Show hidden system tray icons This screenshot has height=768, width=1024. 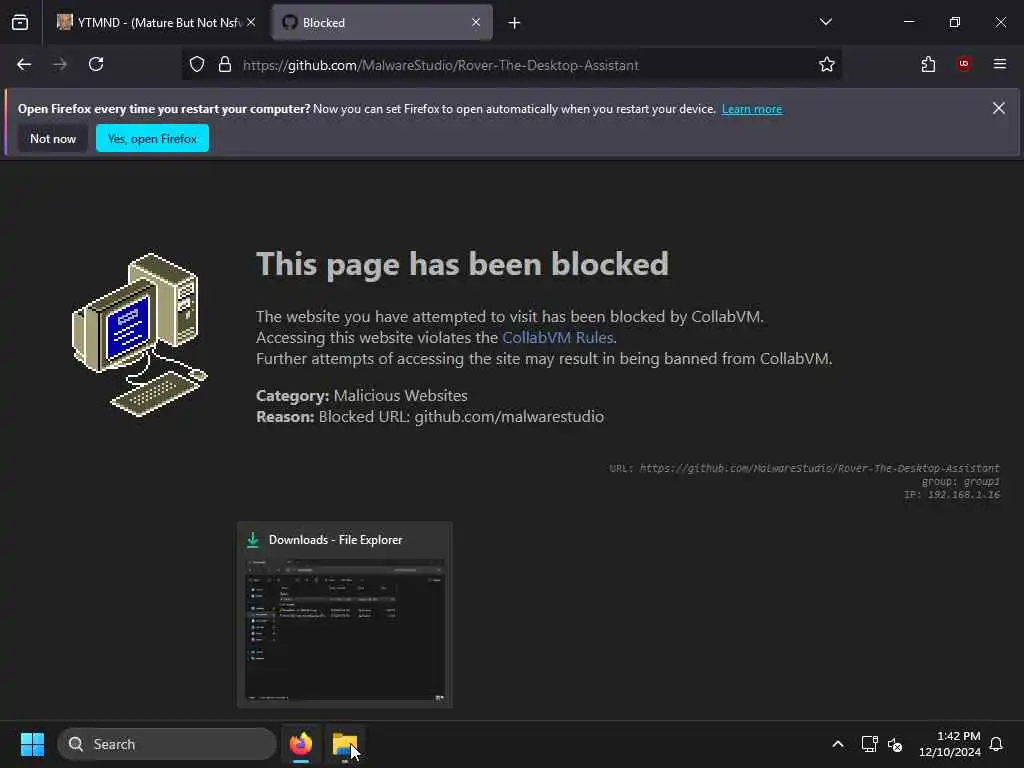click(x=838, y=744)
